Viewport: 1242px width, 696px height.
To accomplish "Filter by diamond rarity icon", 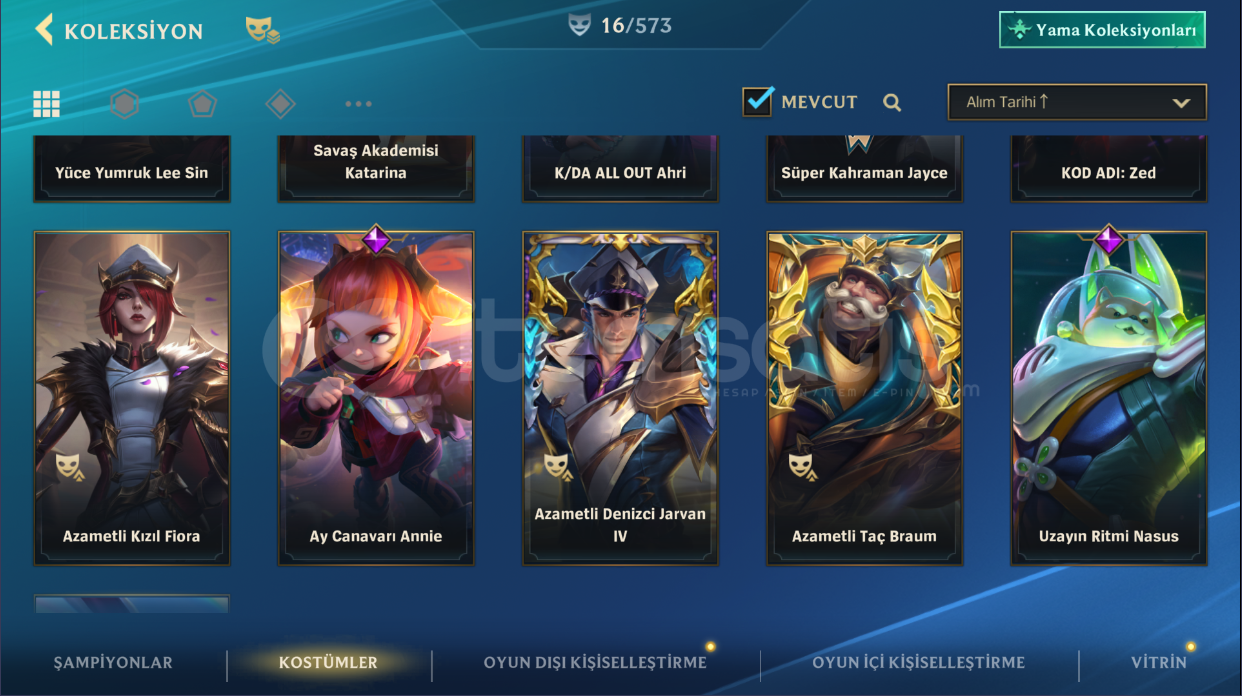I will 280,103.
